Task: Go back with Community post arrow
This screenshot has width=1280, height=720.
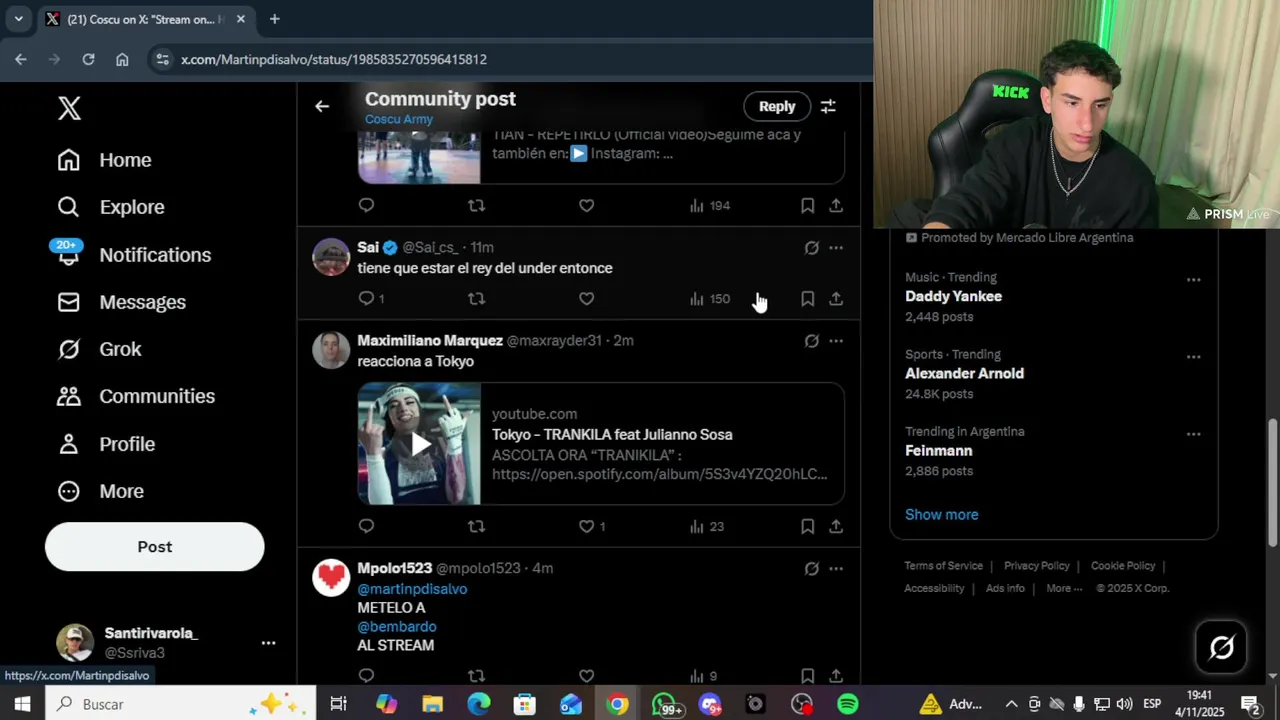Action: coord(322,106)
